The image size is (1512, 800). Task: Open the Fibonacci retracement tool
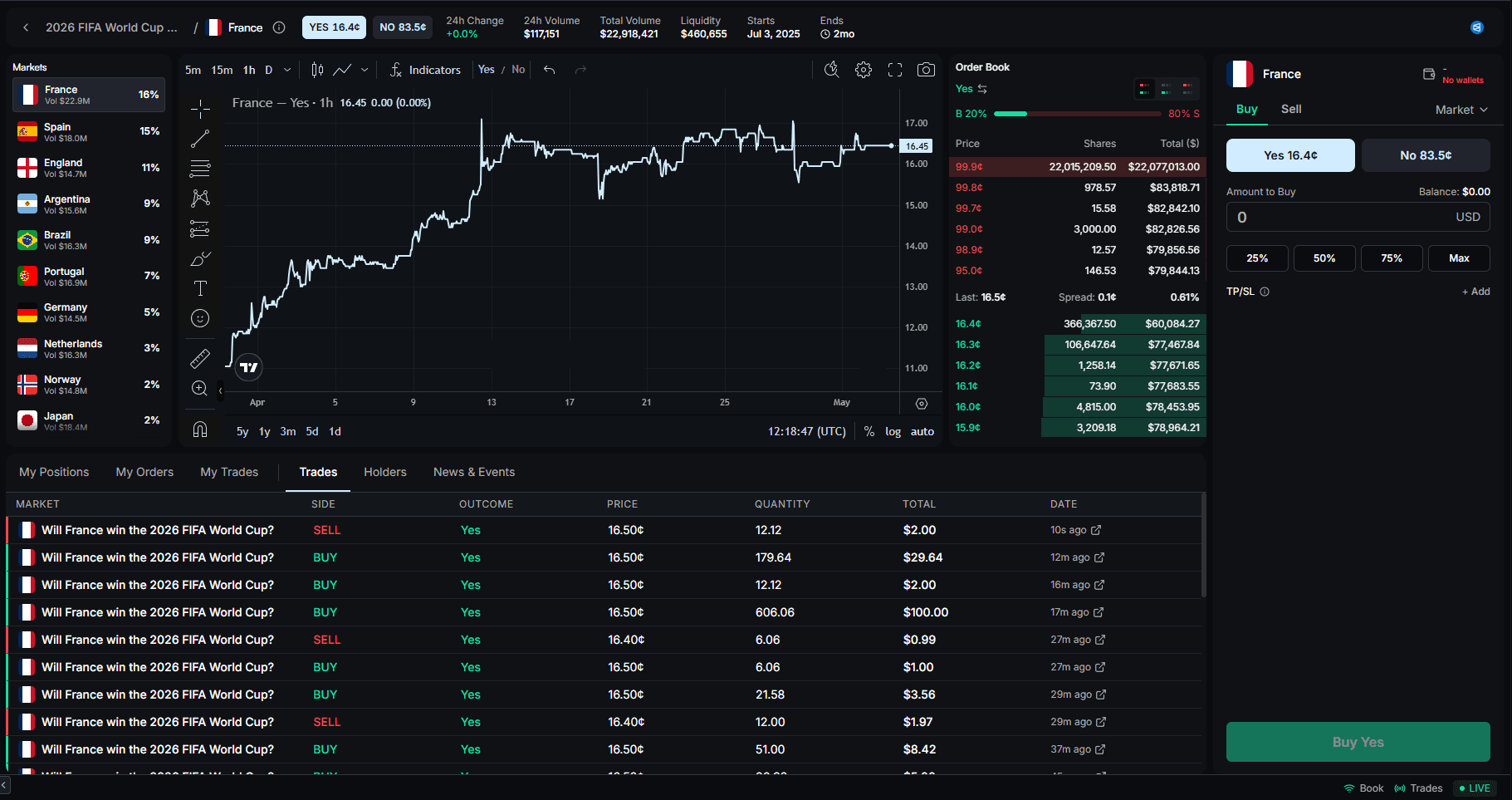200,169
